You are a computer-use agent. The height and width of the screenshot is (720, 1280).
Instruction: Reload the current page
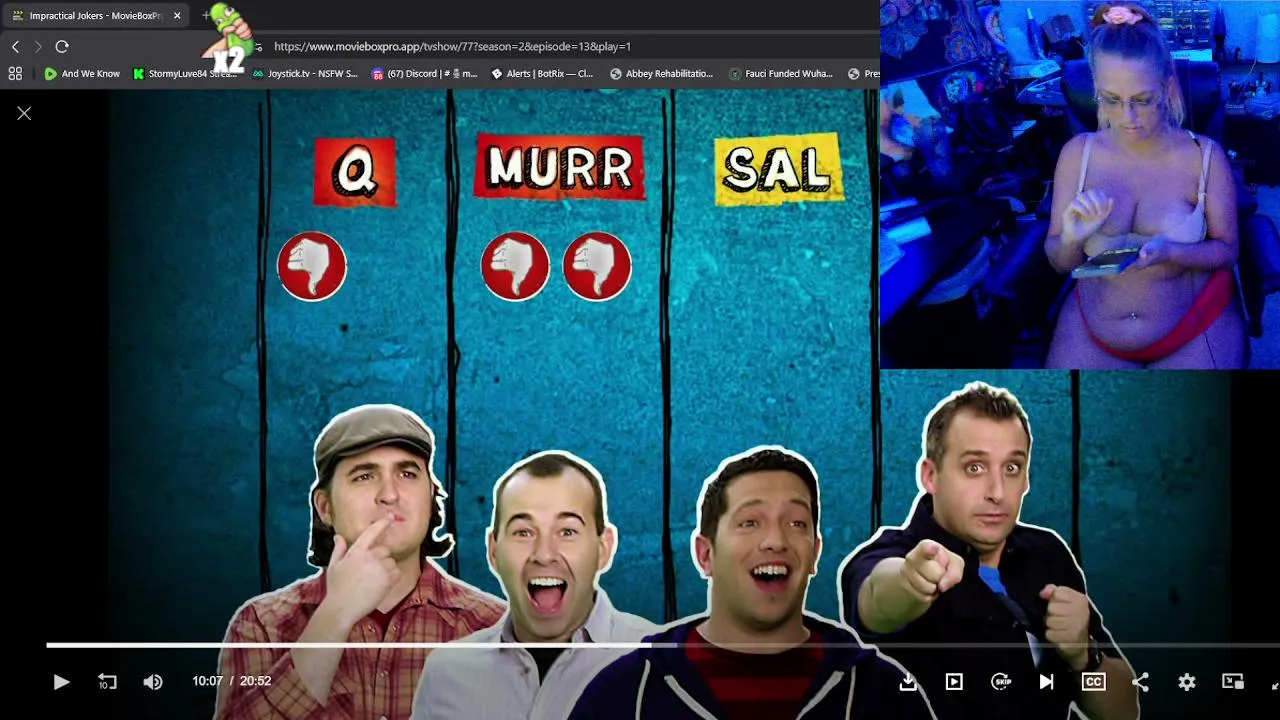tap(62, 47)
